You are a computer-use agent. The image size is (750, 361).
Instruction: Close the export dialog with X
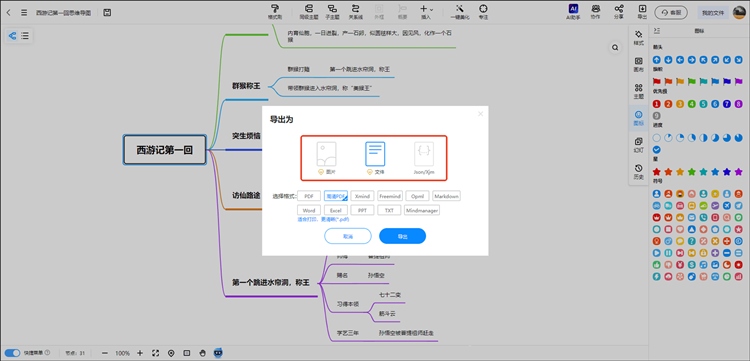(x=480, y=114)
